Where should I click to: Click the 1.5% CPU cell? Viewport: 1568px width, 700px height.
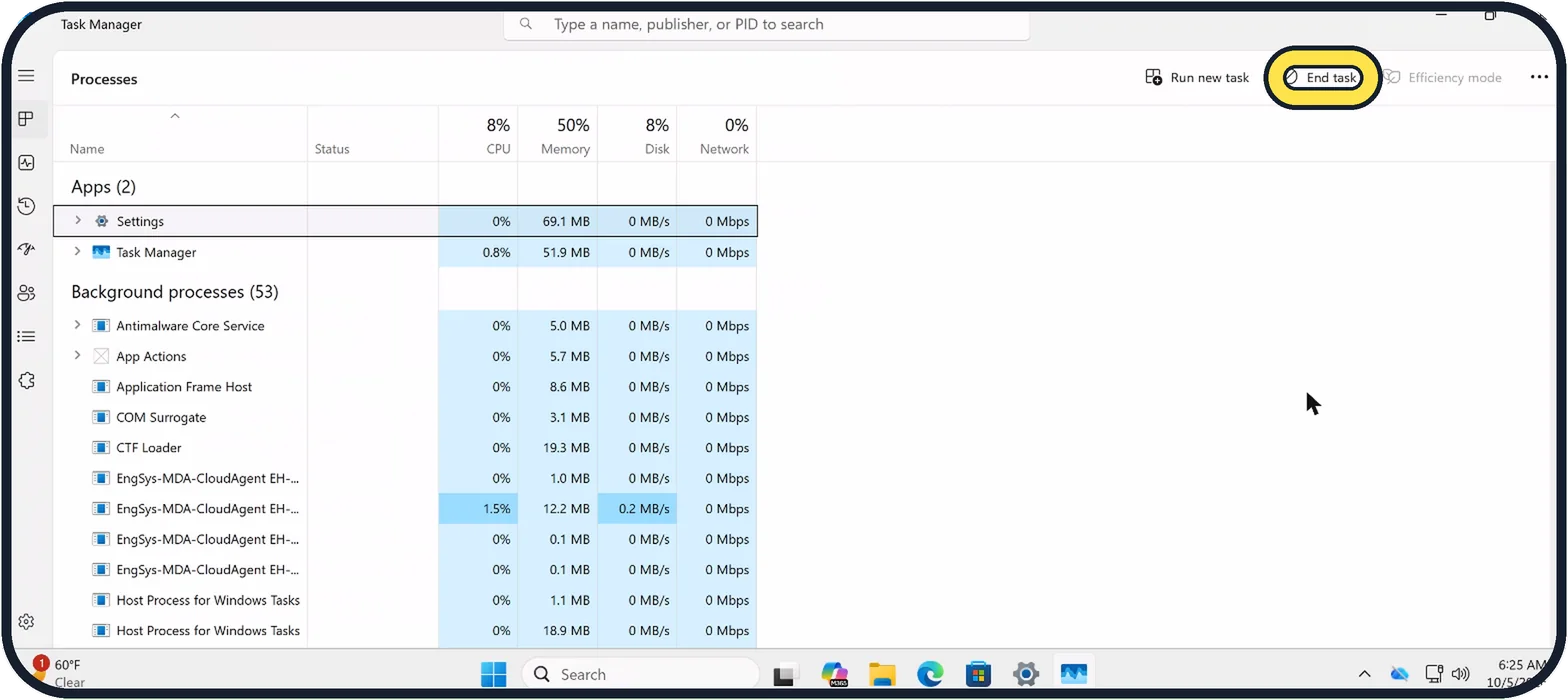(x=478, y=509)
